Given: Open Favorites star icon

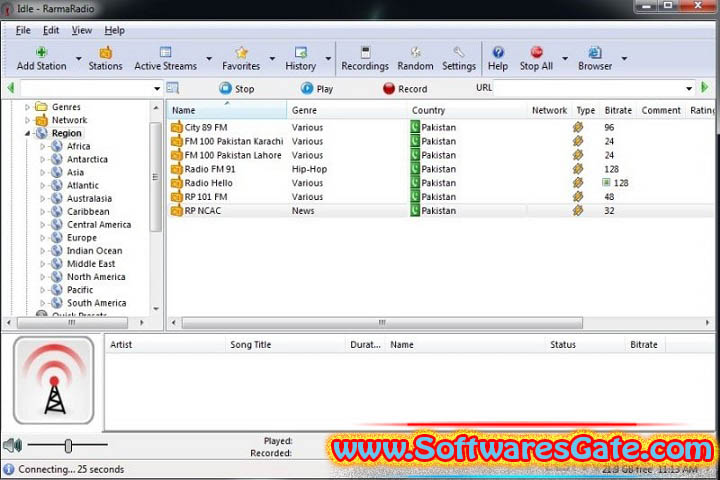Looking at the screenshot, I should [x=242, y=52].
